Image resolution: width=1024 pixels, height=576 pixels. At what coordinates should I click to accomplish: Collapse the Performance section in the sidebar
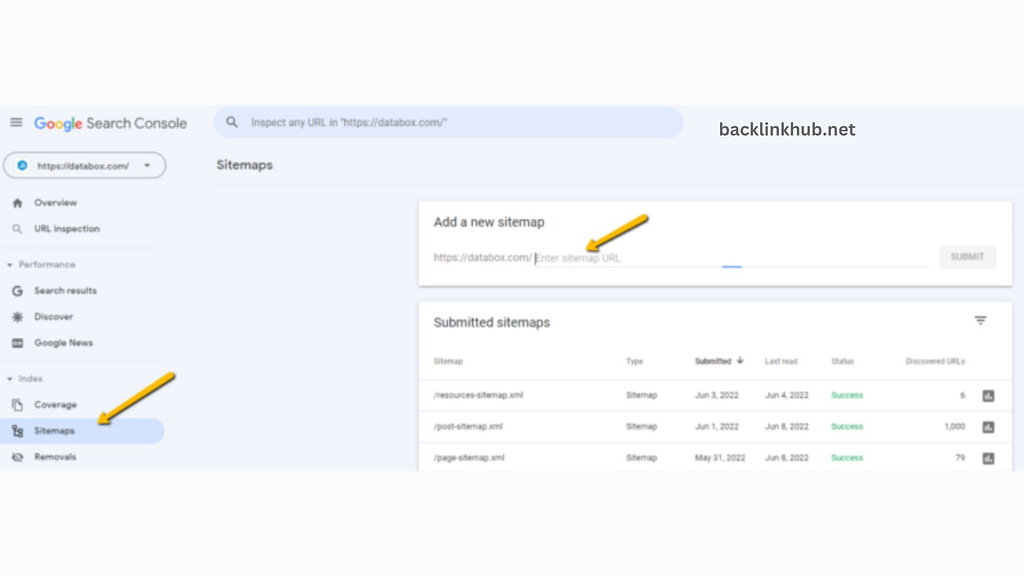pyautogui.click(x=10, y=264)
